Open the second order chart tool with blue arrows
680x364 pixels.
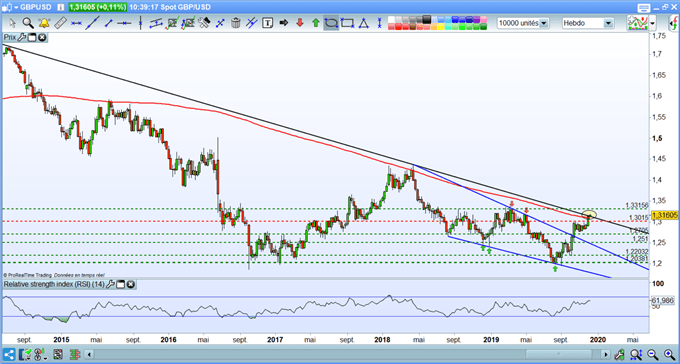pos(188,23)
